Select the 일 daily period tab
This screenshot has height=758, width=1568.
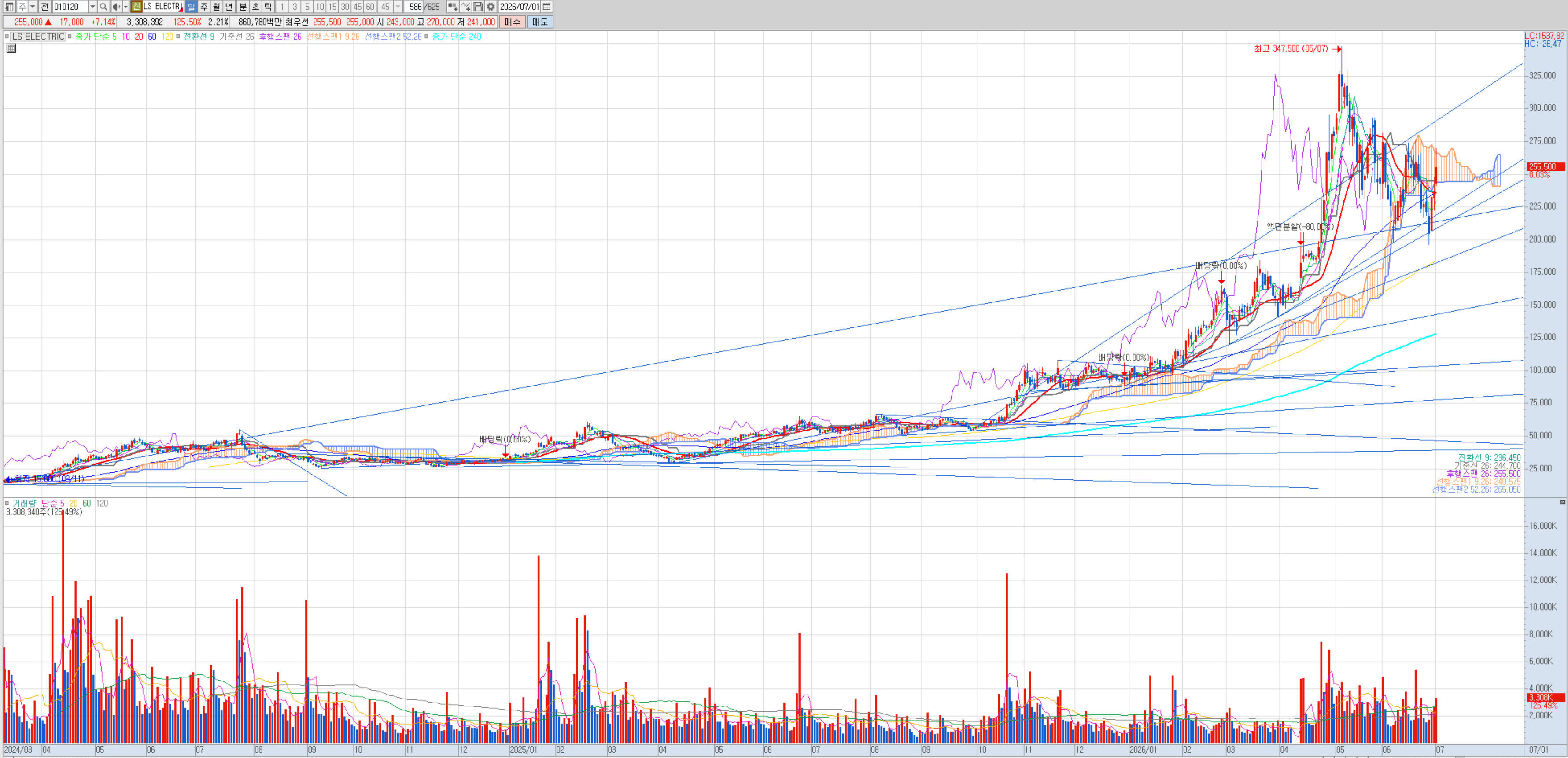191,7
